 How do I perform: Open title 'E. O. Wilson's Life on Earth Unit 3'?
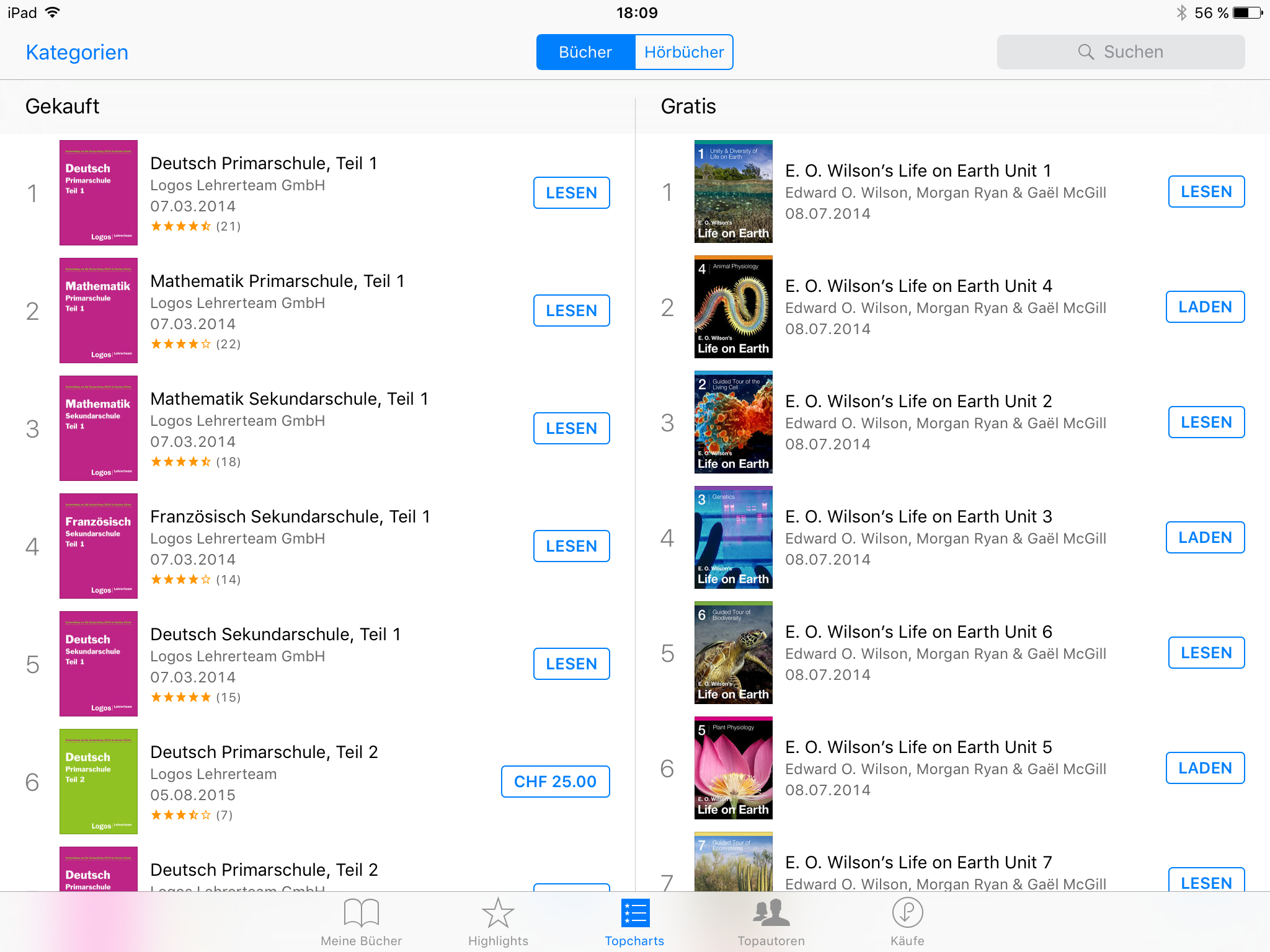pyautogui.click(x=918, y=516)
